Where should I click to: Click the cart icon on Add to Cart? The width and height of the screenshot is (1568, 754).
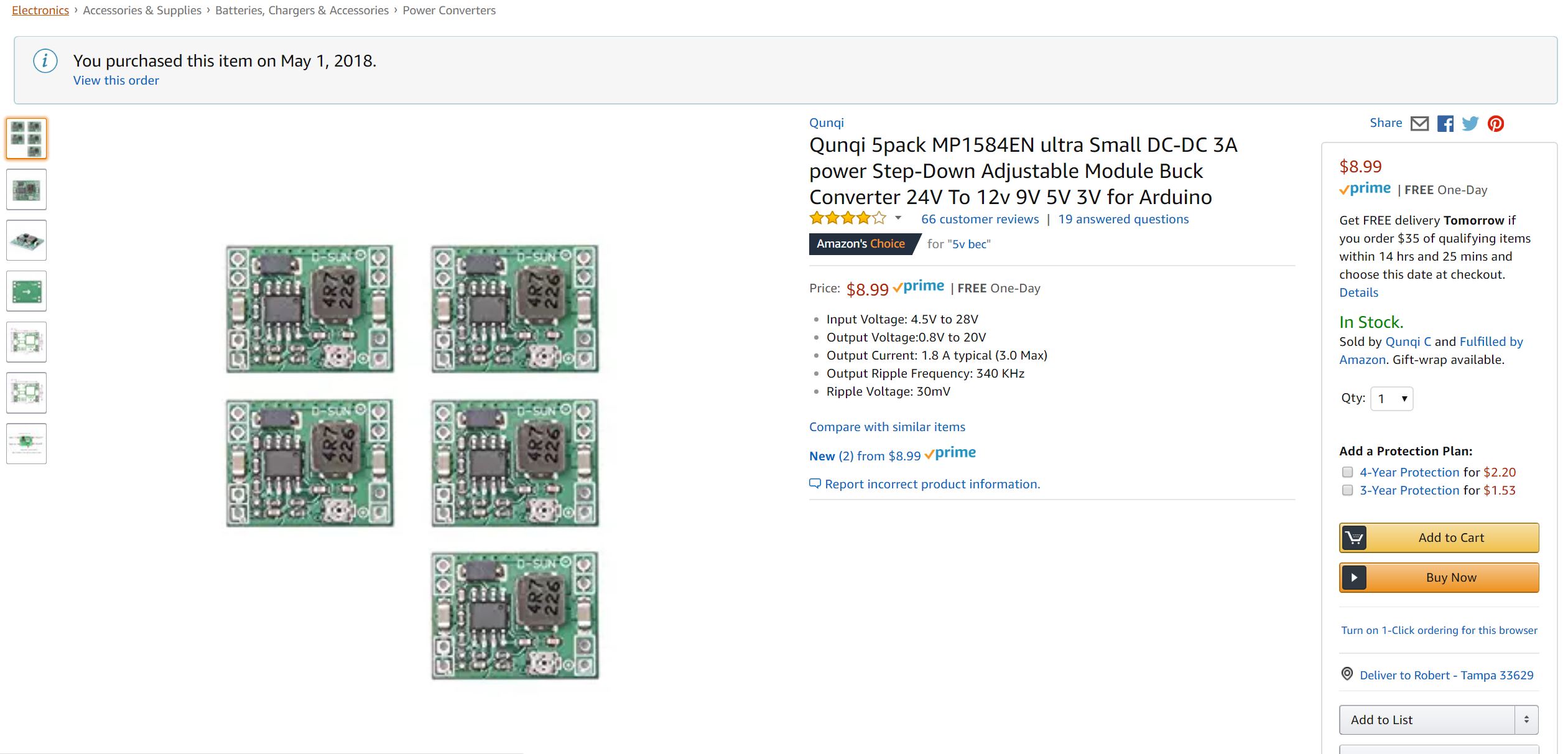pos(1354,538)
